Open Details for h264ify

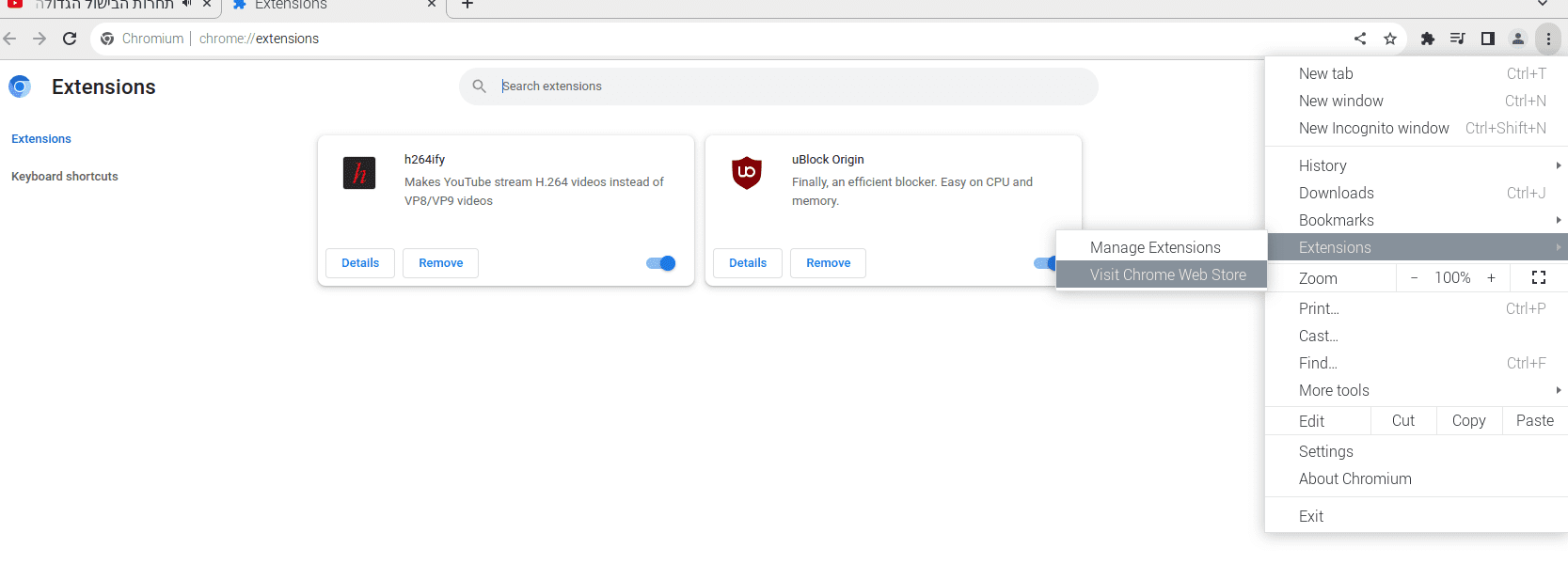click(360, 263)
